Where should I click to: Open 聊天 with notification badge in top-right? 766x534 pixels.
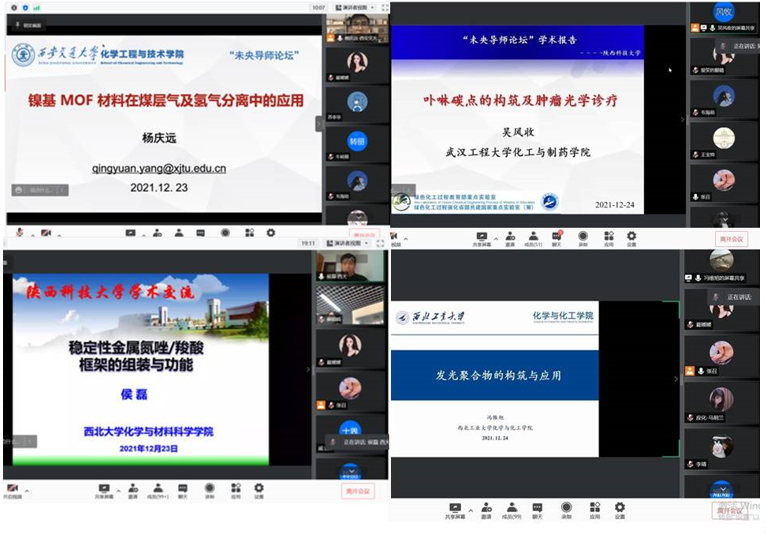[x=556, y=239]
